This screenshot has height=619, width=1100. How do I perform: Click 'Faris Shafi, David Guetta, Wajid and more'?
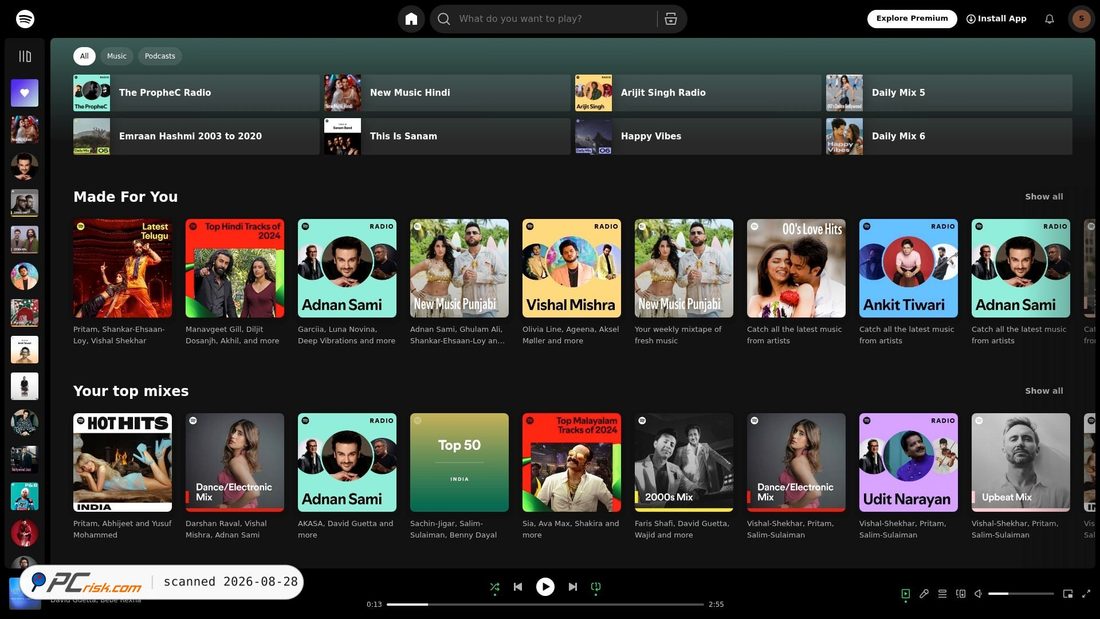pyautogui.click(x=682, y=529)
